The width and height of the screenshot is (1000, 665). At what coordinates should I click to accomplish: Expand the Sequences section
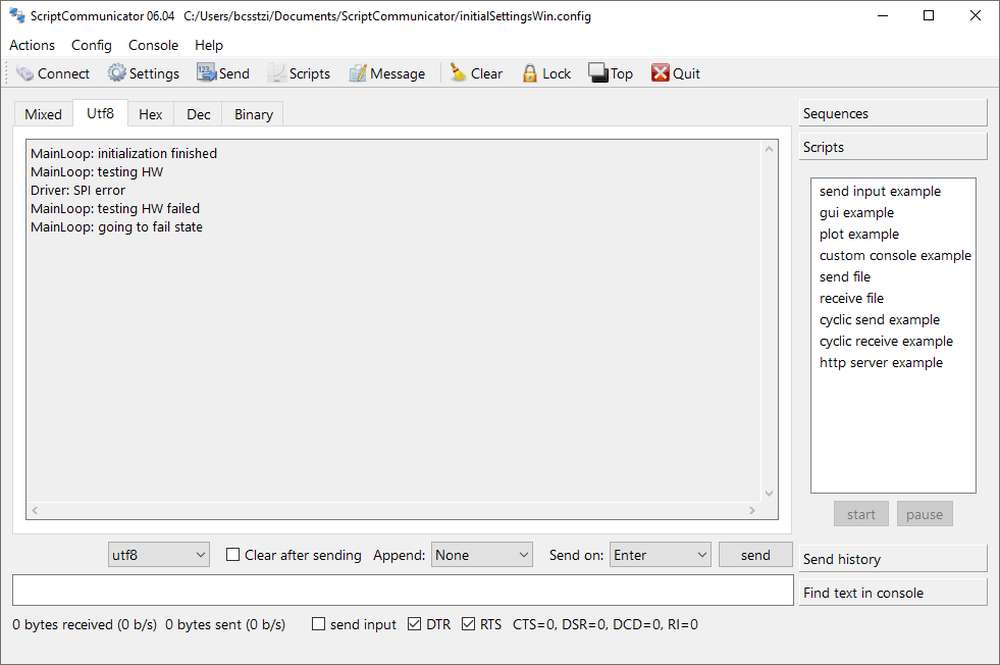tap(892, 113)
